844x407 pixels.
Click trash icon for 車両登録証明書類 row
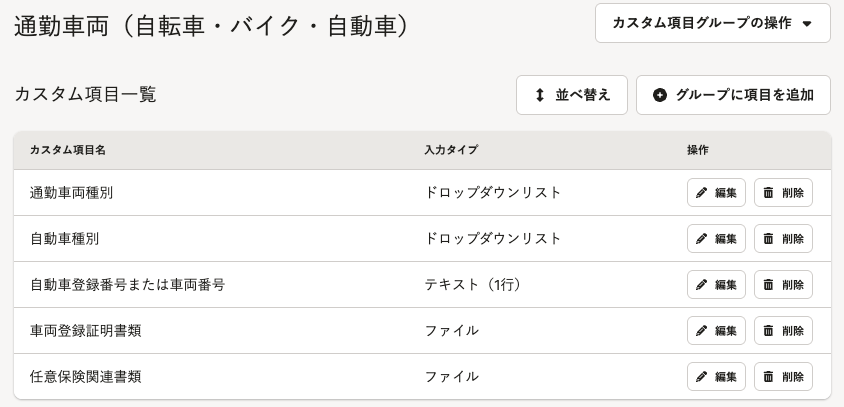769,331
